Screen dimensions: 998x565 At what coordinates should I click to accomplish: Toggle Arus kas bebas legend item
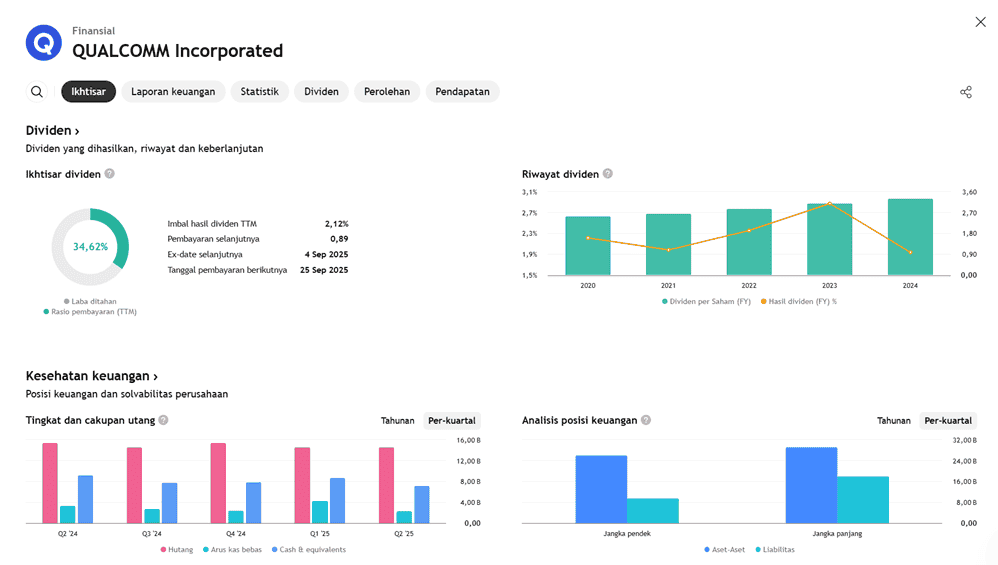click(232, 550)
